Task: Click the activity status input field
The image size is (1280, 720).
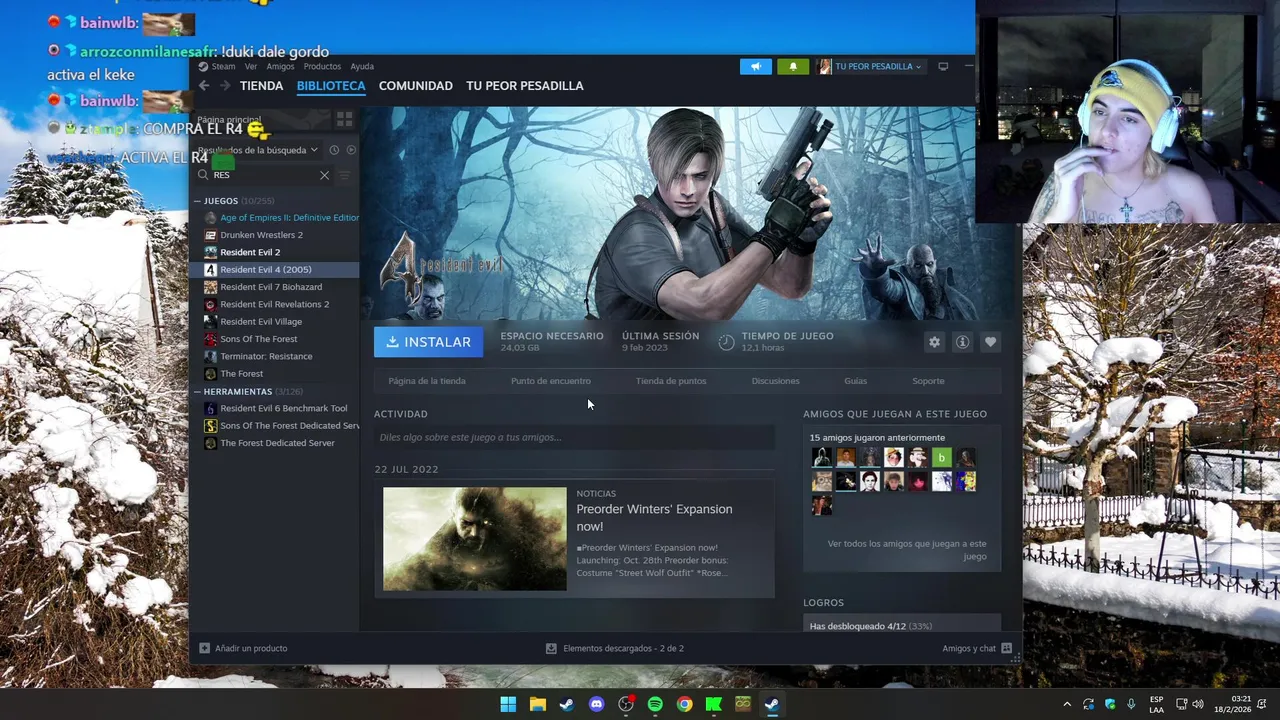Action: (574, 437)
